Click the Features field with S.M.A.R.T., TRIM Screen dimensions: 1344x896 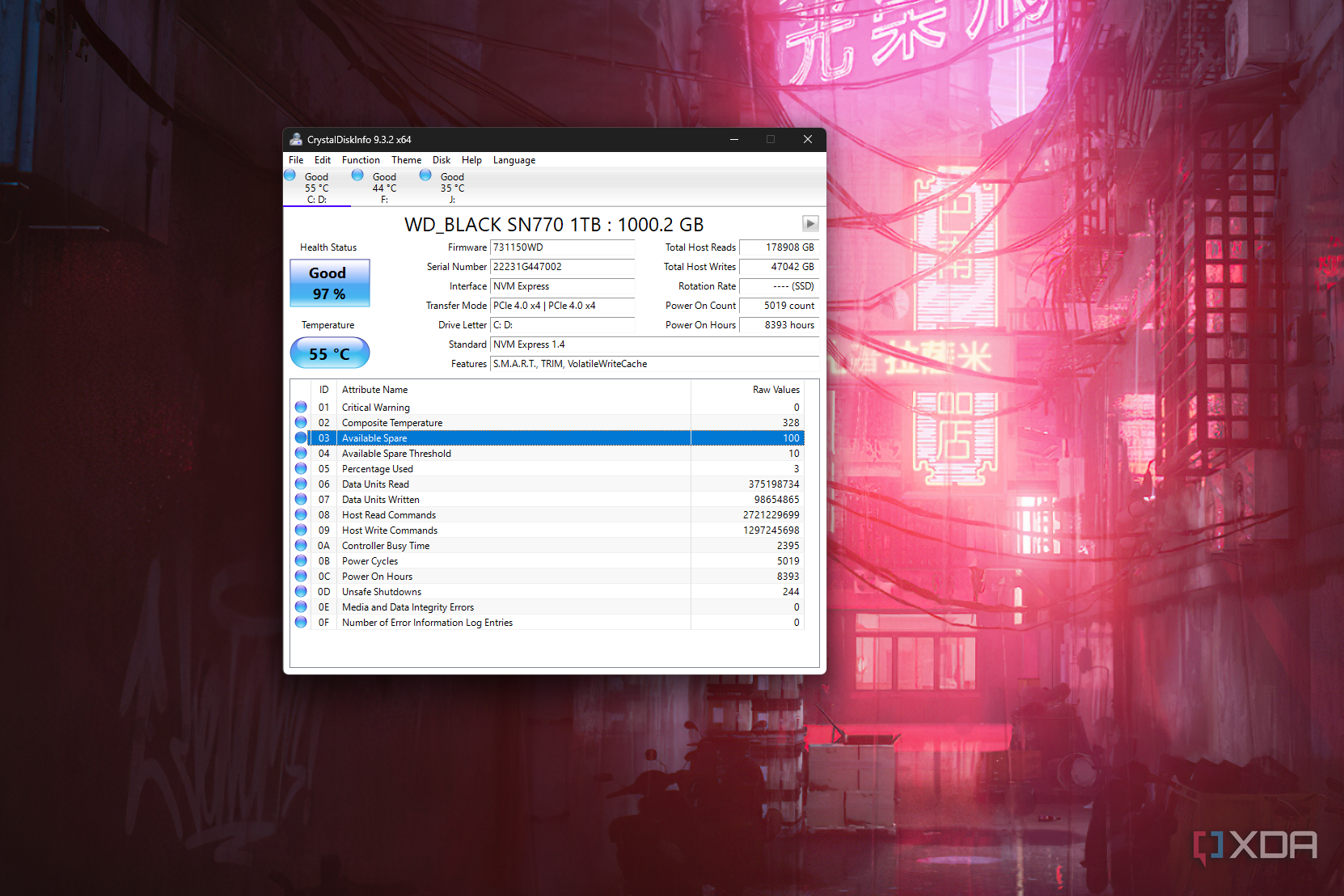[655, 364]
